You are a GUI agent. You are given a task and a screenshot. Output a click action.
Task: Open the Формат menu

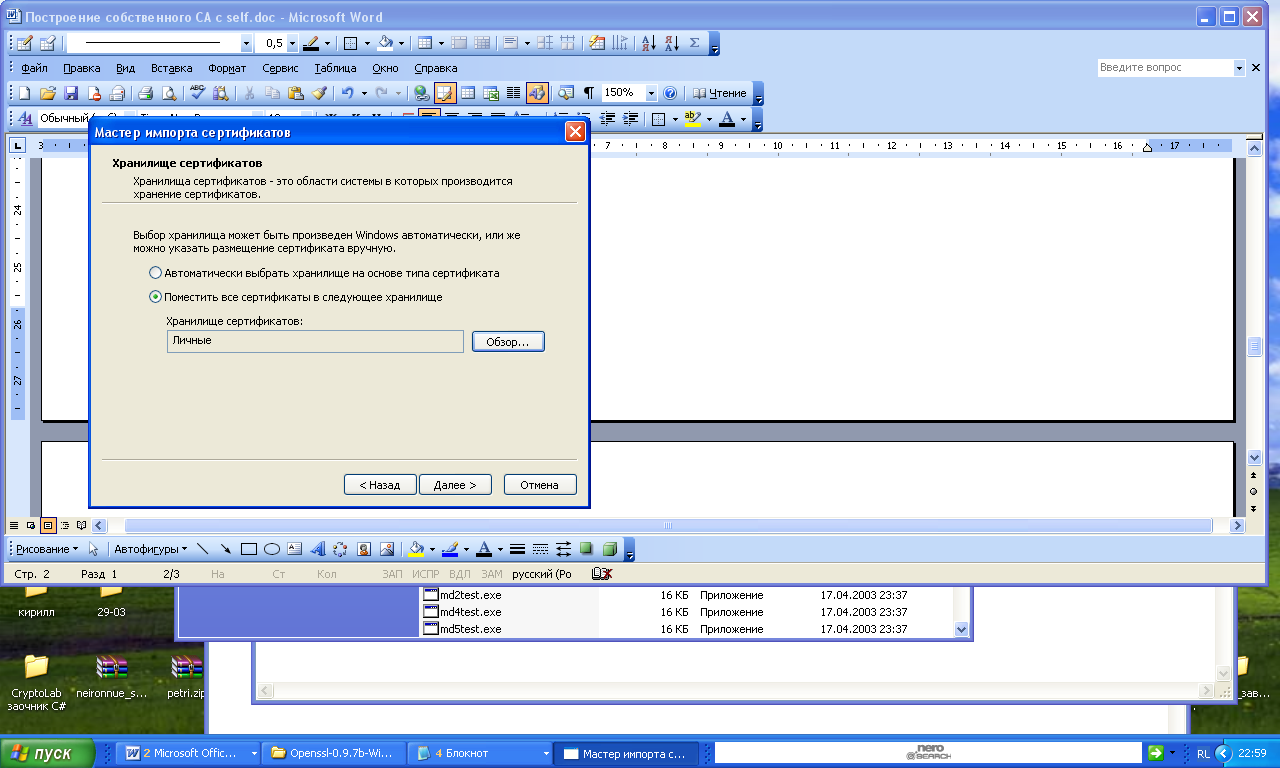(227, 69)
